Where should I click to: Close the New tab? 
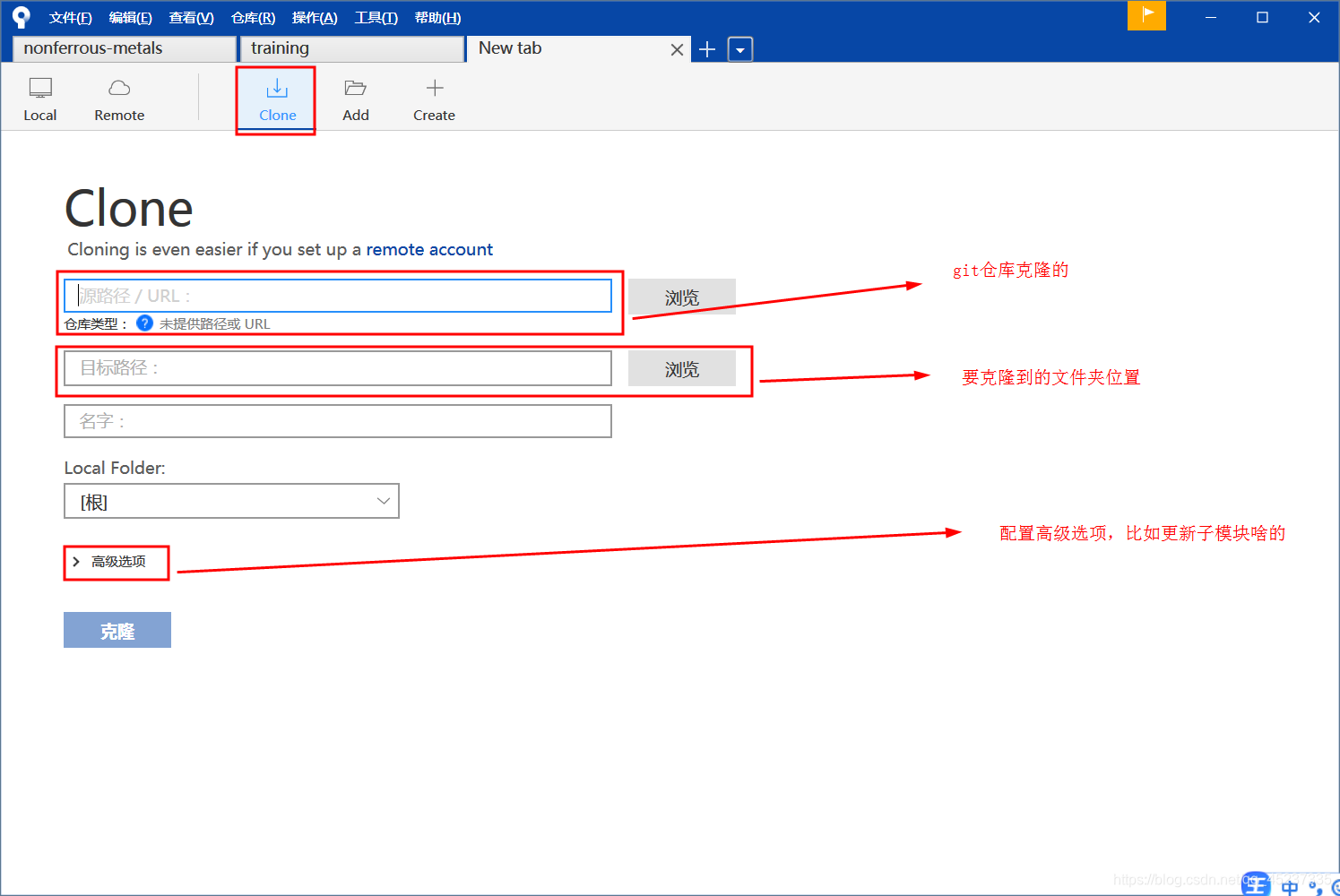677,50
